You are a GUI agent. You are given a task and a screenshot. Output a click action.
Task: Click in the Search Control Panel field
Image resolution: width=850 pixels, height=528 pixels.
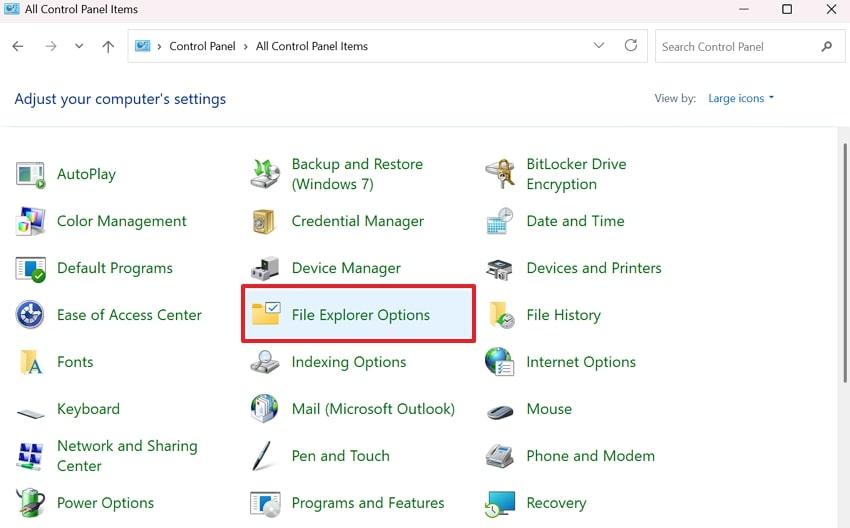pyautogui.click(x=750, y=46)
